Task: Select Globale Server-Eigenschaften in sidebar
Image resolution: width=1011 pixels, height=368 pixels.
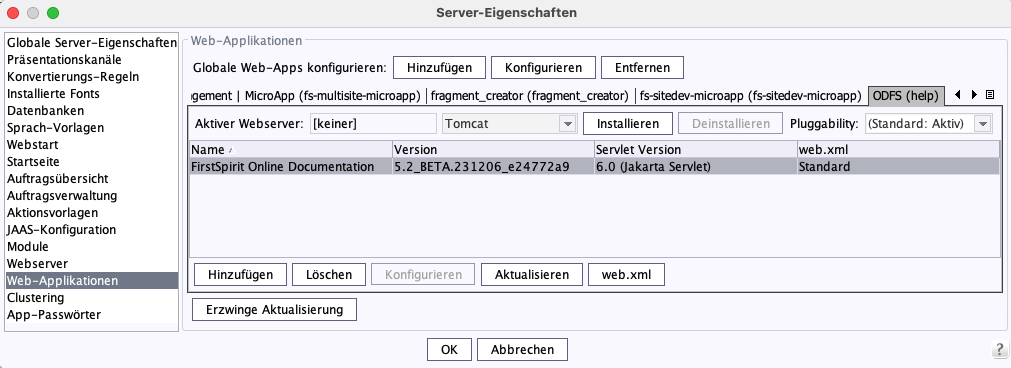Action: (92, 43)
